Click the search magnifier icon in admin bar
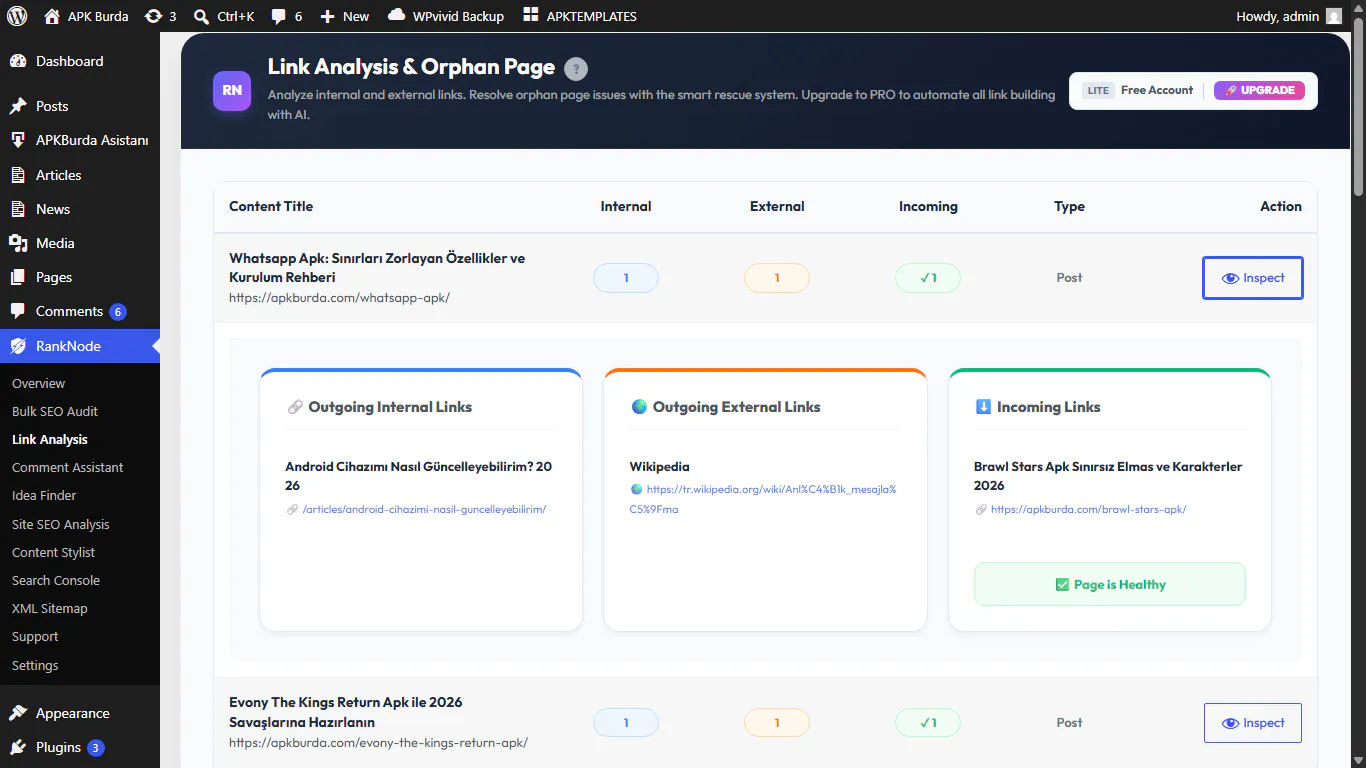Screen dimensions: 1366x768 tap(201, 16)
